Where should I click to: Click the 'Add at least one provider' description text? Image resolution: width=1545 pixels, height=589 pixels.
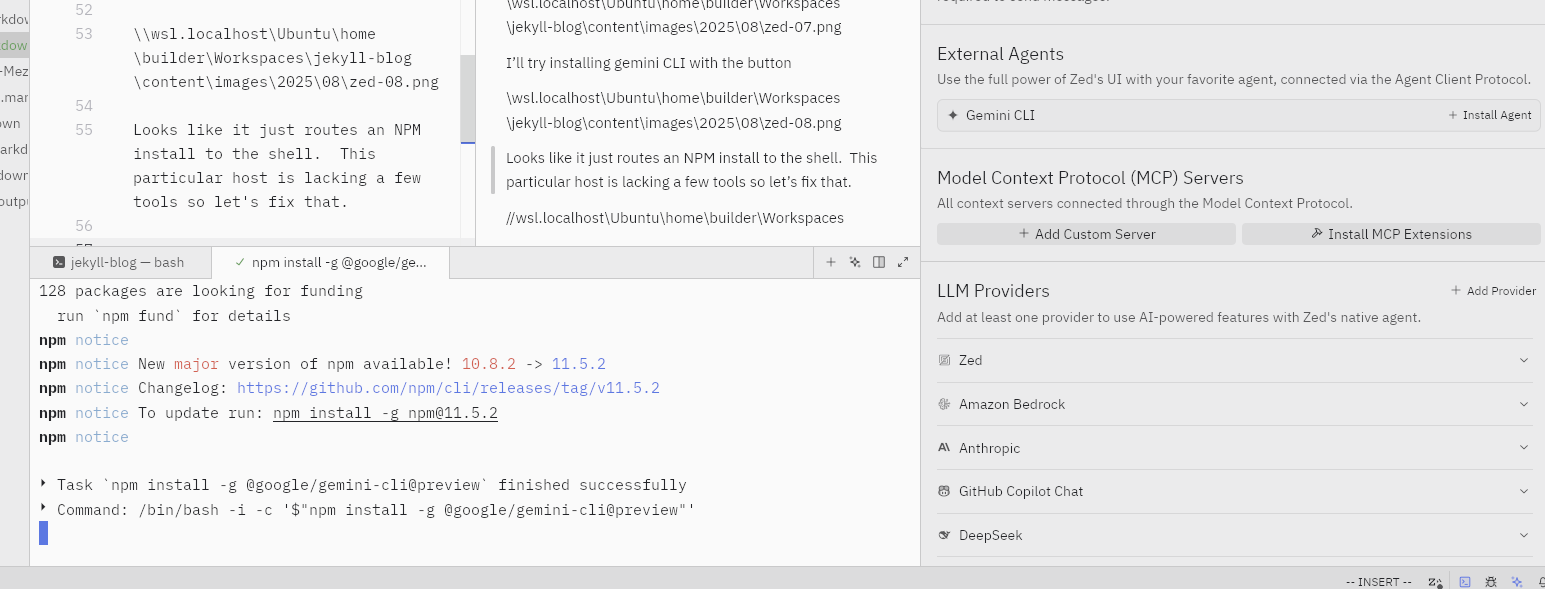tap(1179, 317)
